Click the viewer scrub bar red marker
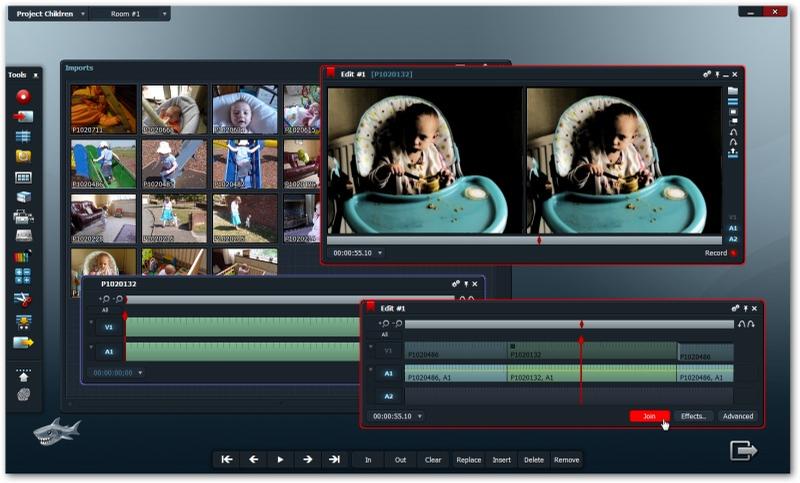Viewport: 800px width, 483px height. (x=539, y=241)
